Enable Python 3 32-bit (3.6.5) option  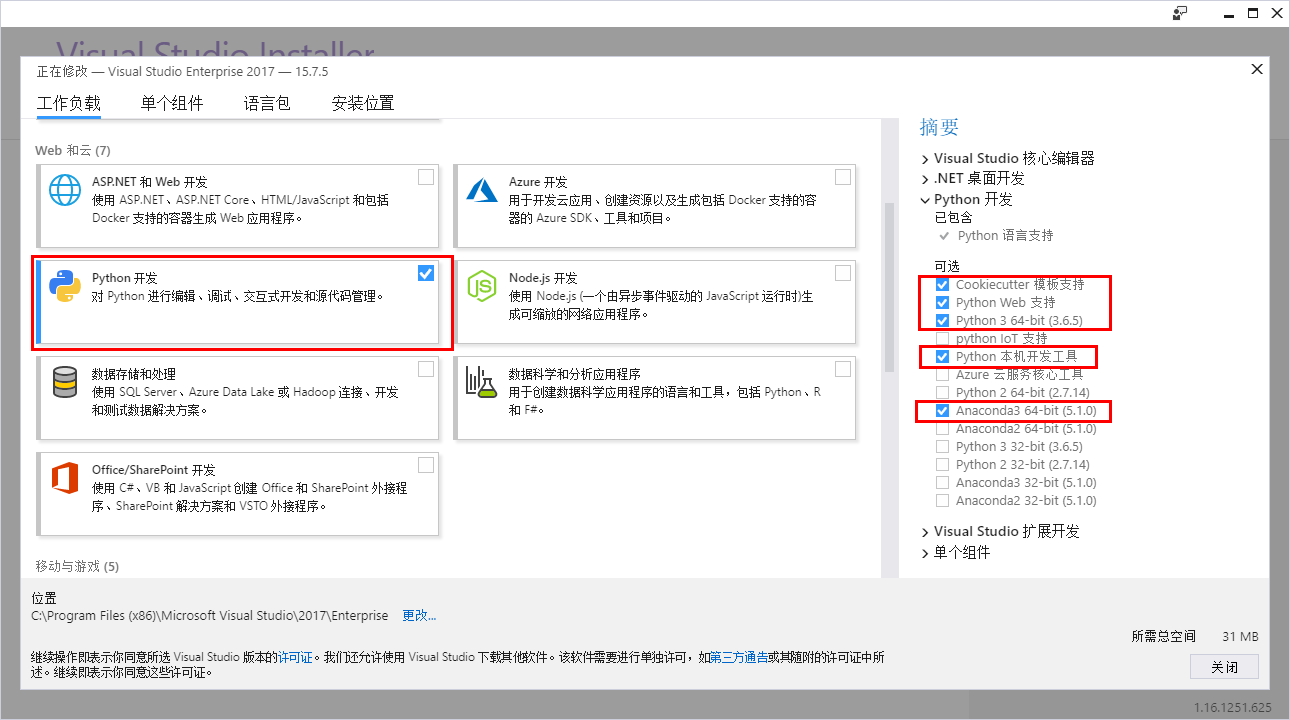942,447
